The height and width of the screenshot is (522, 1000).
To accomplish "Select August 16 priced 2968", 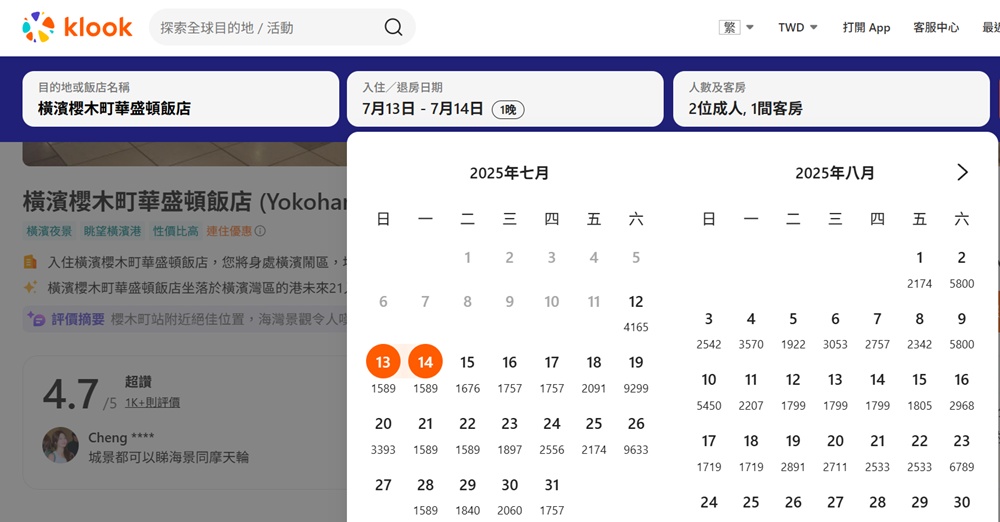I will tap(962, 391).
